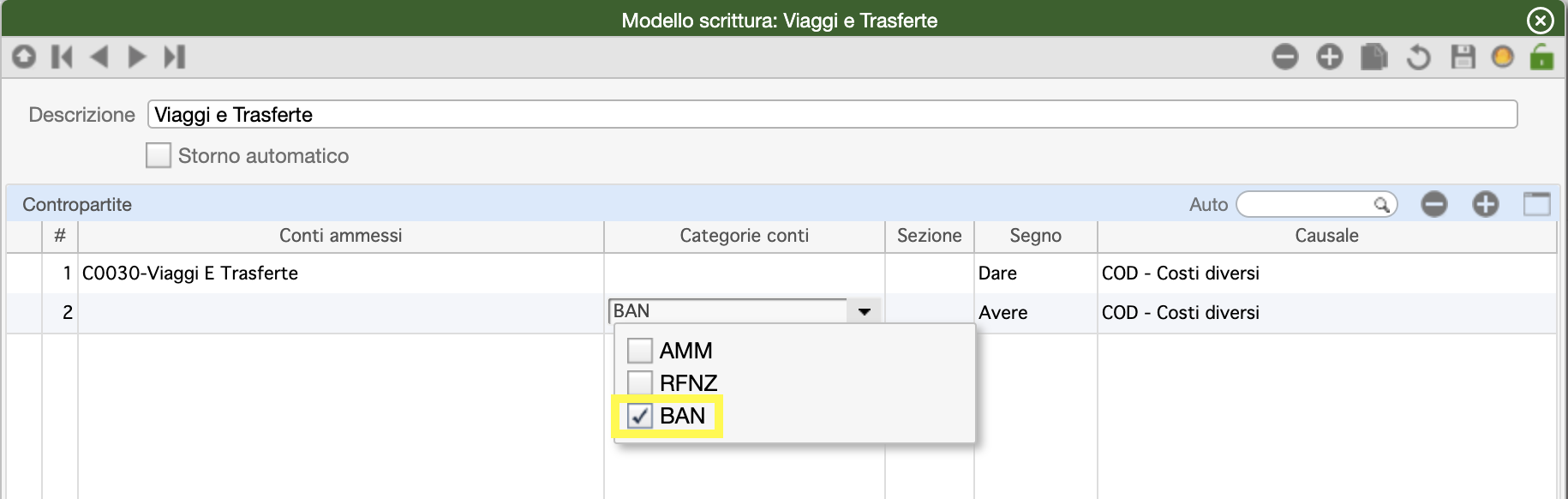Screen dimensions: 1568x499
Task: Click the circular up-arrow icon in toolbar
Action: 24,57
